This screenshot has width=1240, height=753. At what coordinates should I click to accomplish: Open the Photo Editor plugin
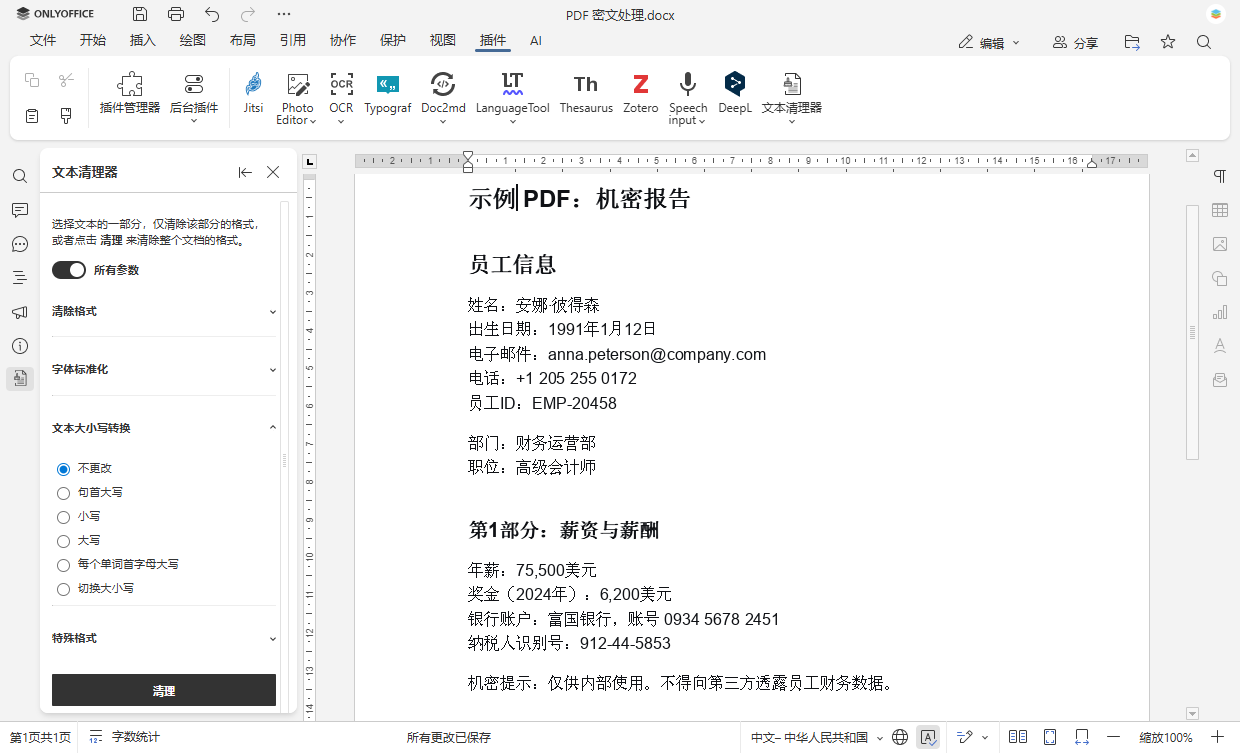(296, 97)
